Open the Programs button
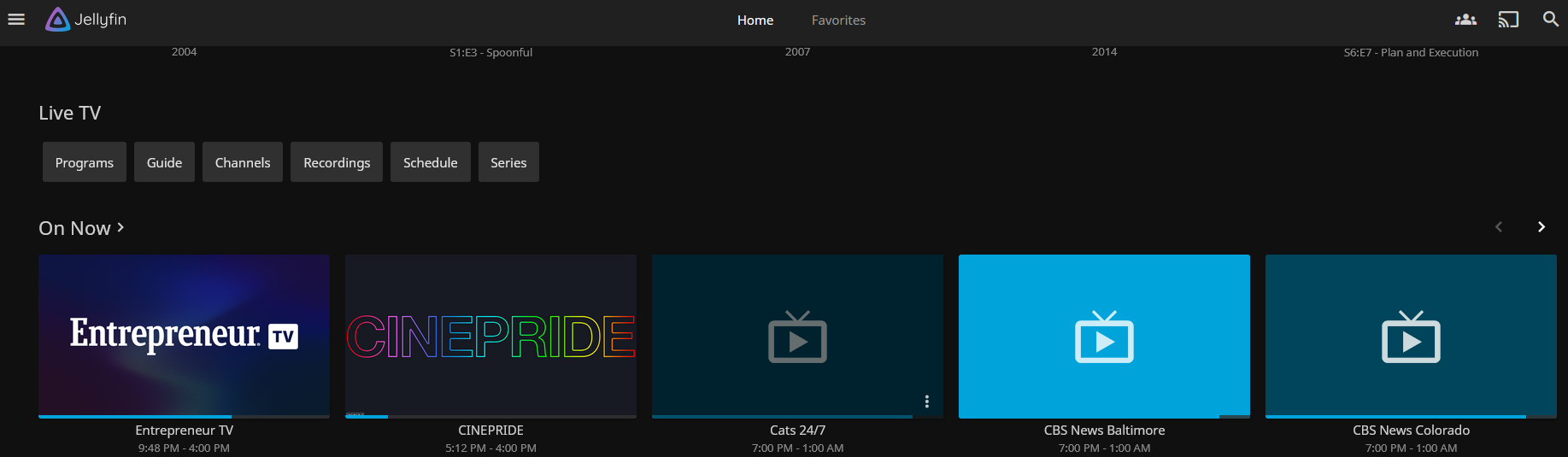Image resolution: width=1568 pixels, height=457 pixels. tap(85, 162)
